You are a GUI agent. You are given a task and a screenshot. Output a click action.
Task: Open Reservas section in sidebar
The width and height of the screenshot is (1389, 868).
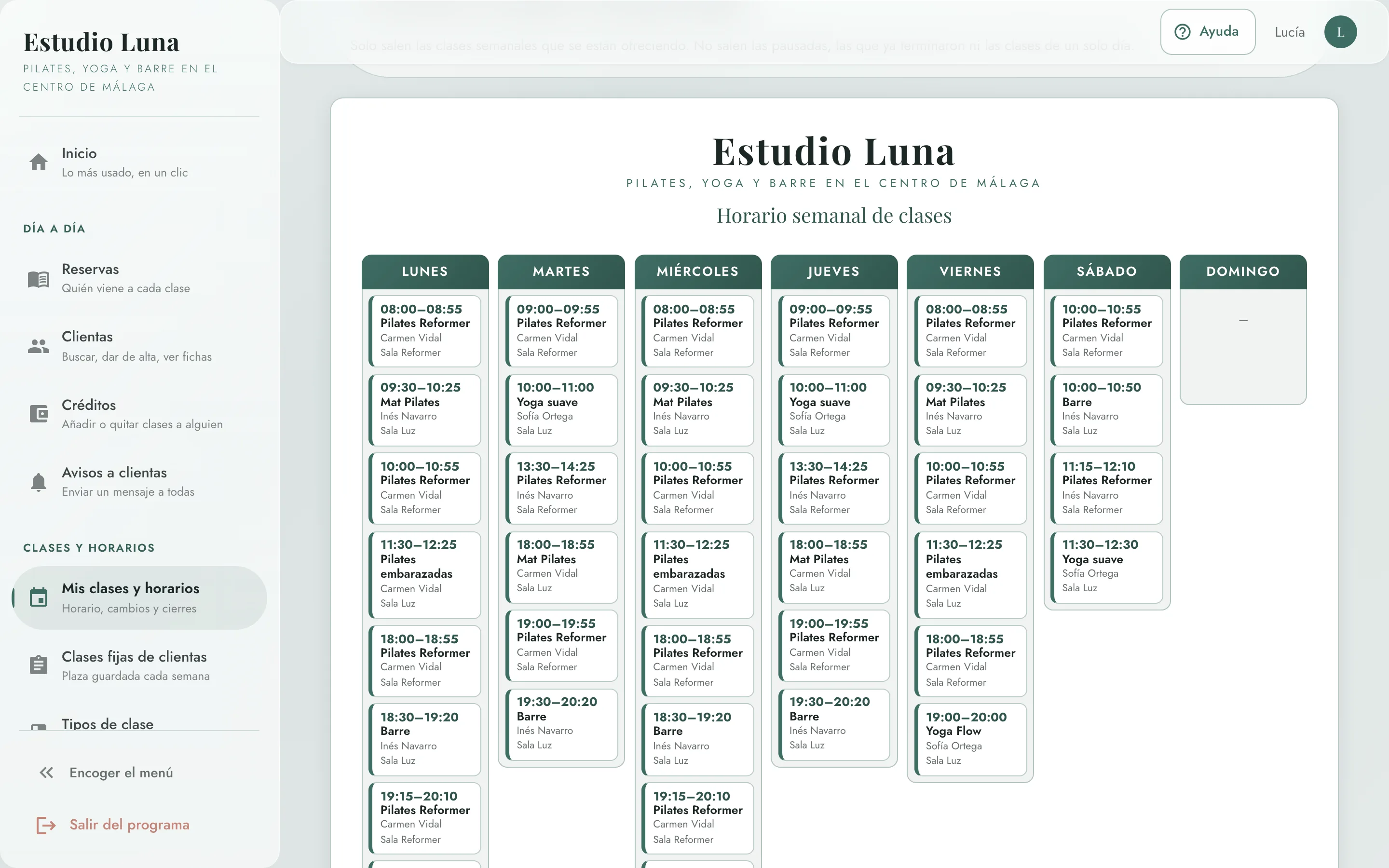(x=139, y=279)
